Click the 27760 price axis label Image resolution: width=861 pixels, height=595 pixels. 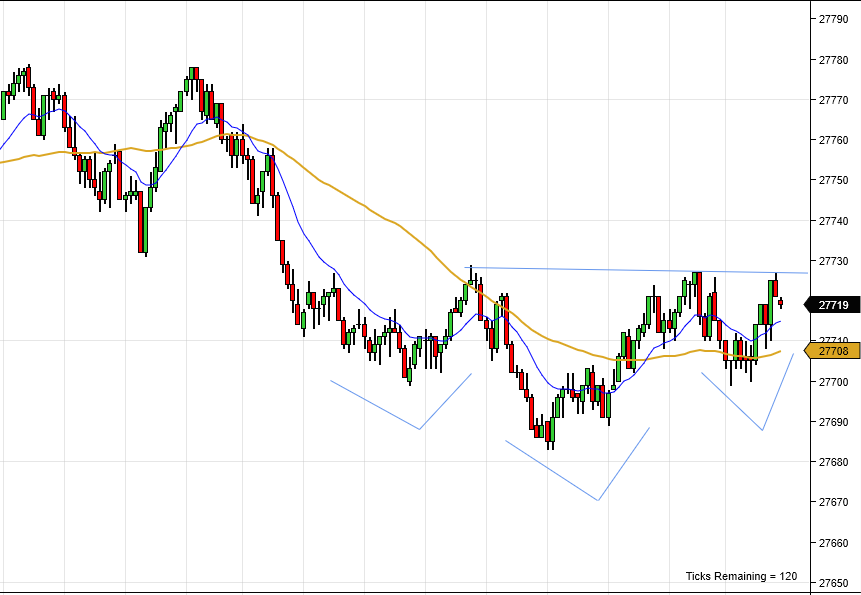point(833,140)
